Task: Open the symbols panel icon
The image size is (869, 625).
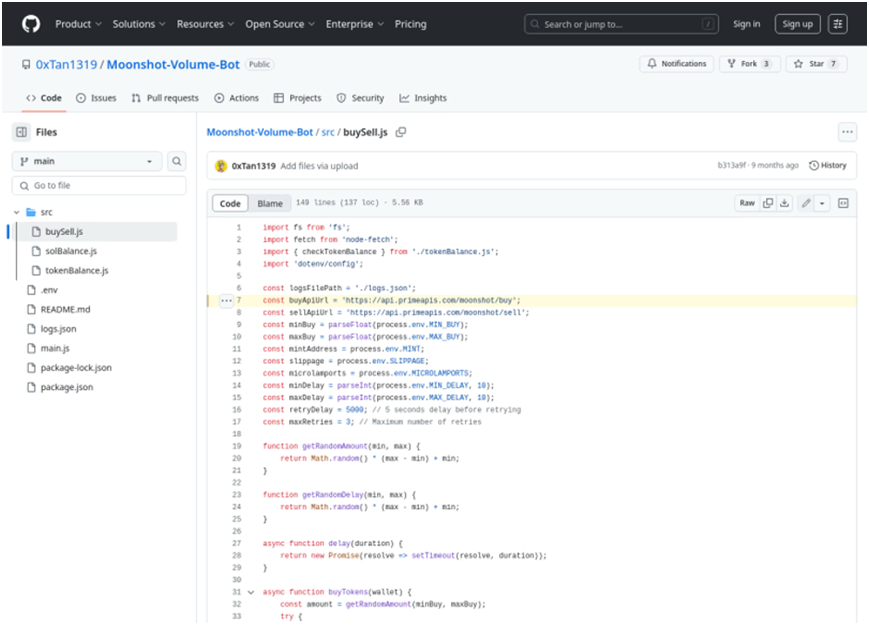Action: point(843,203)
